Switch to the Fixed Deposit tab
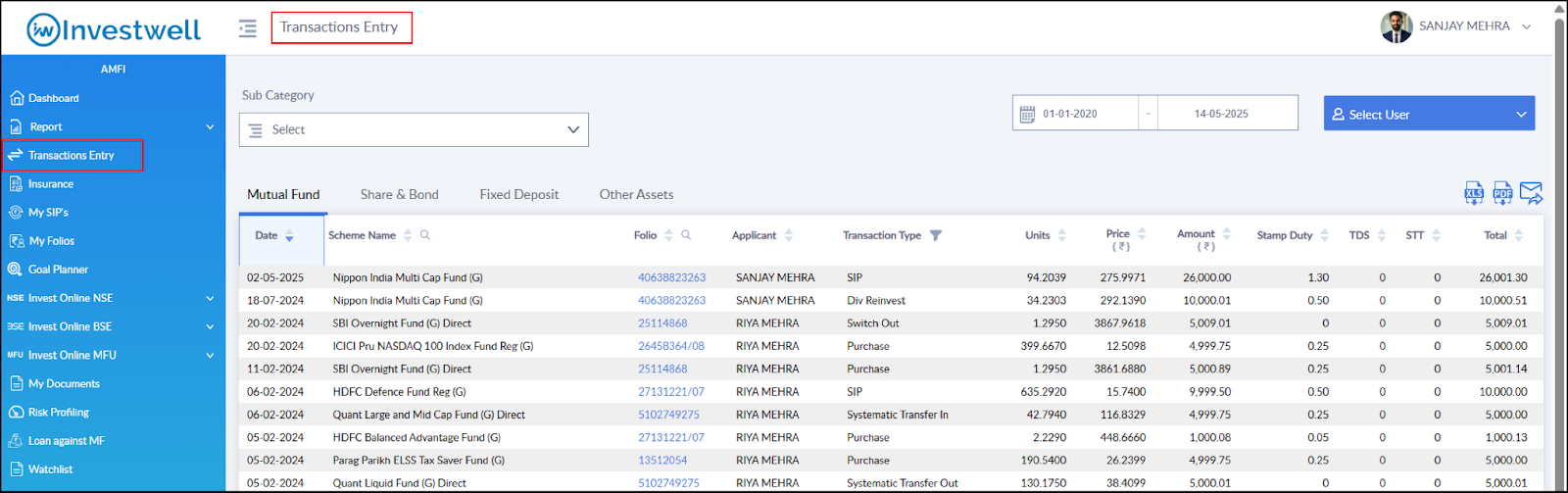 pyautogui.click(x=518, y=194)
